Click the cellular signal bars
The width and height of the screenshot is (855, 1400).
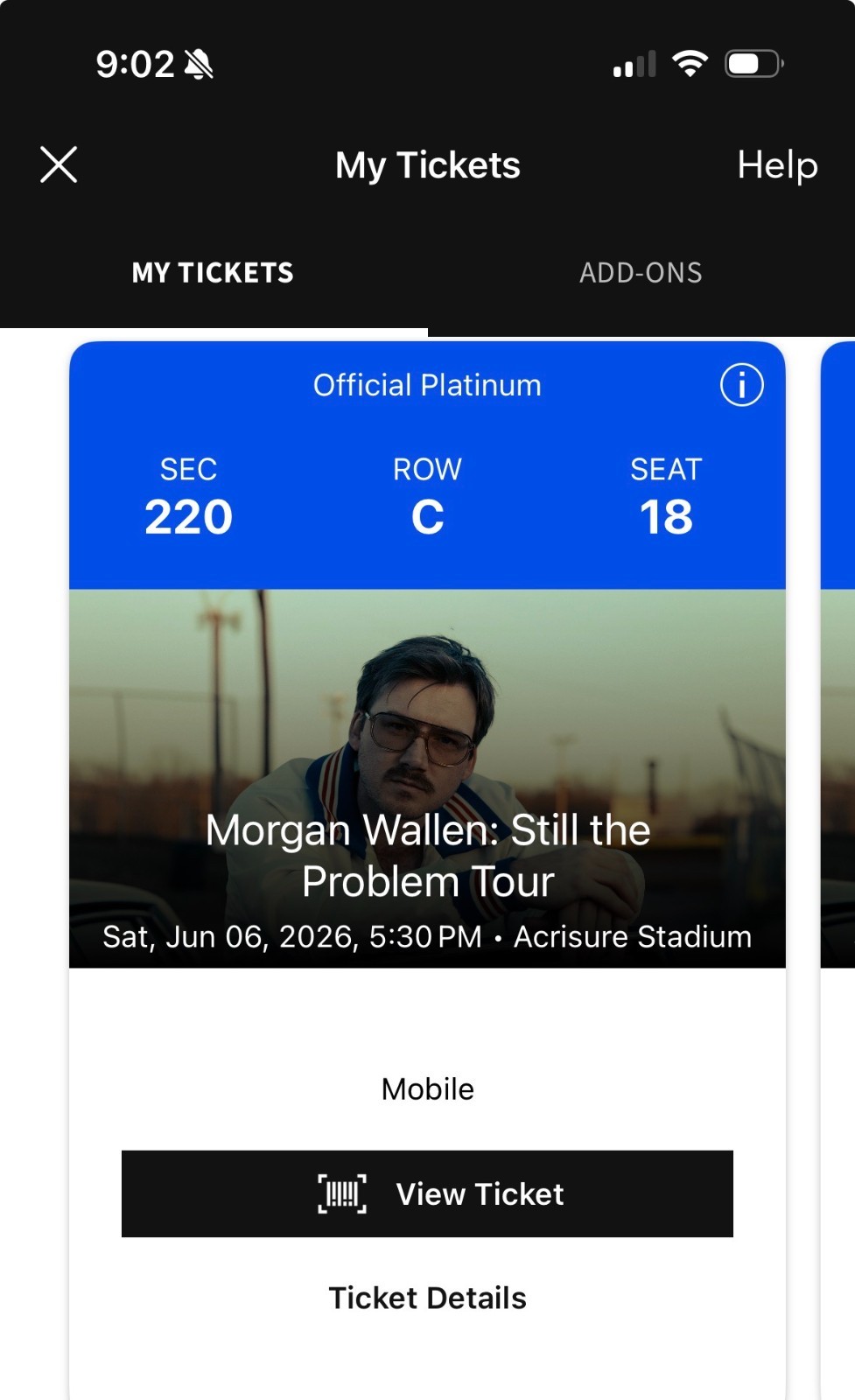[632, 63]
